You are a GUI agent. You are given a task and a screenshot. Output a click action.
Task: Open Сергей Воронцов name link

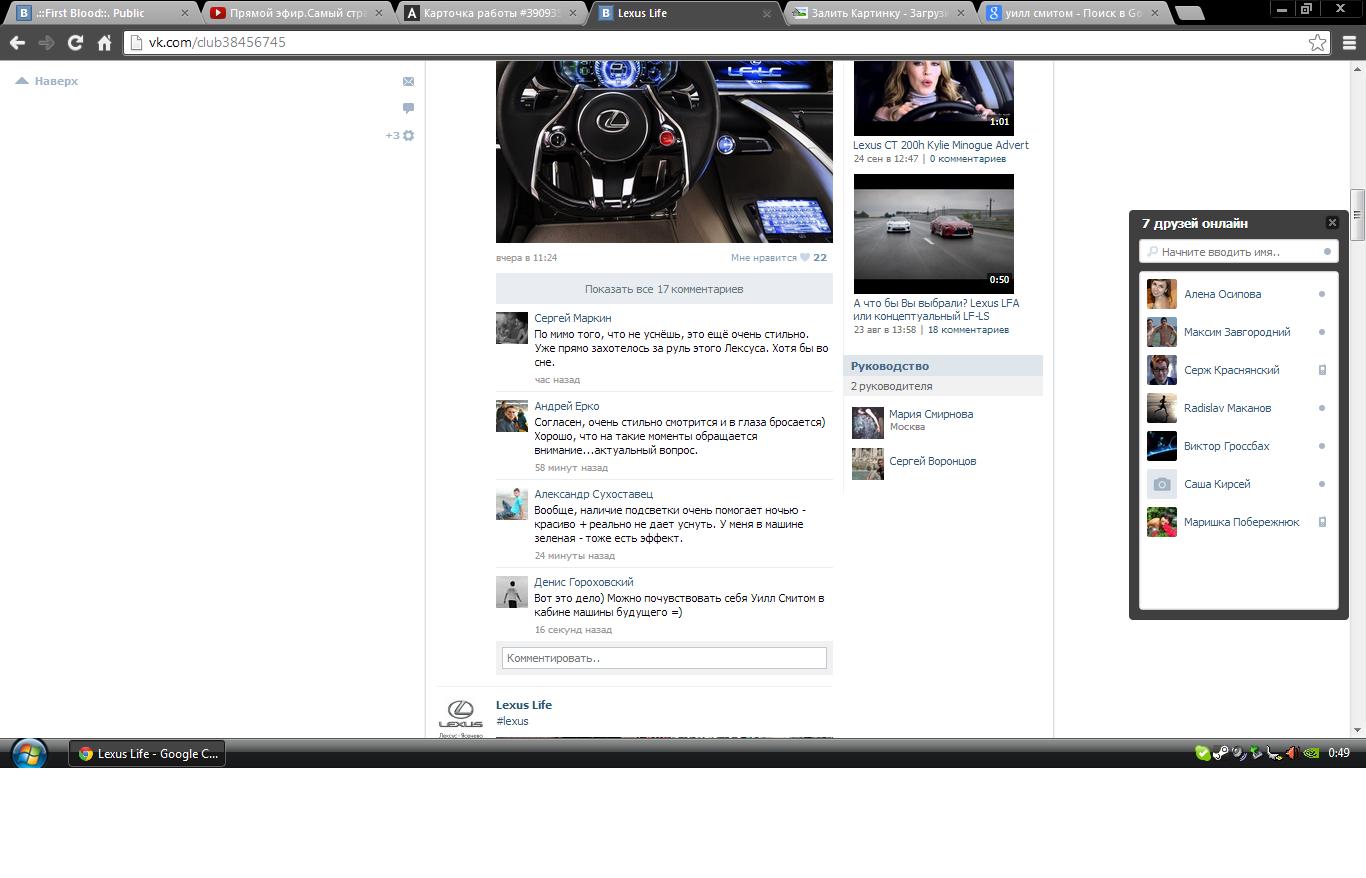(933, 461)
